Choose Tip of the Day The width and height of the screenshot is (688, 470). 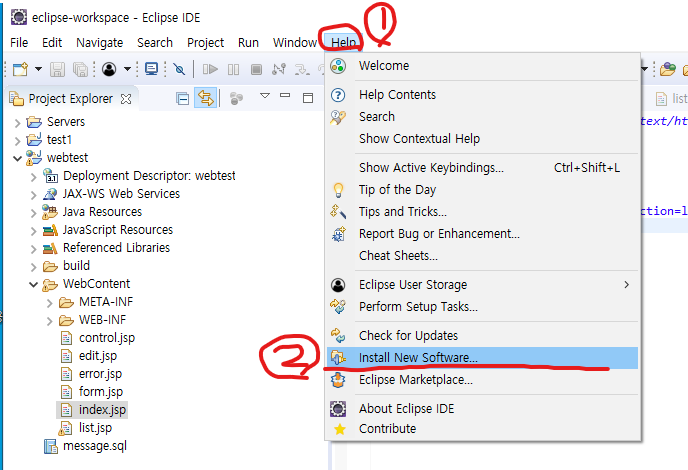(x=482, y=190)
